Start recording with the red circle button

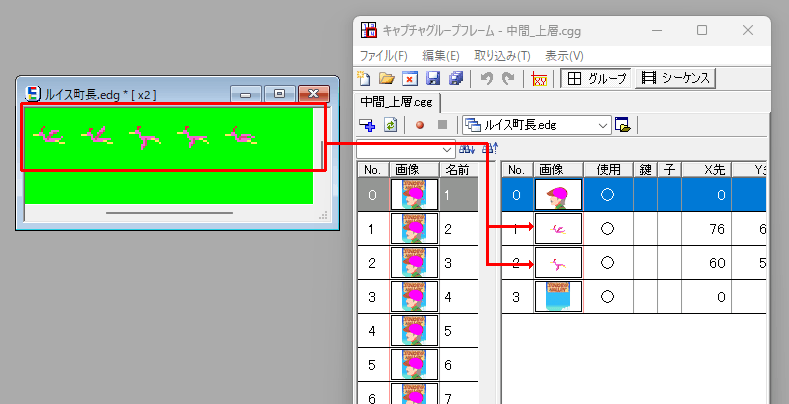tap(420, 125)
